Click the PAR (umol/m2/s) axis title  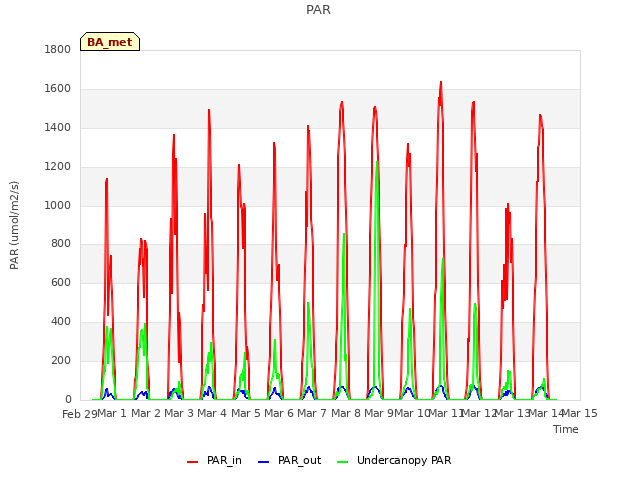point(14,225)
